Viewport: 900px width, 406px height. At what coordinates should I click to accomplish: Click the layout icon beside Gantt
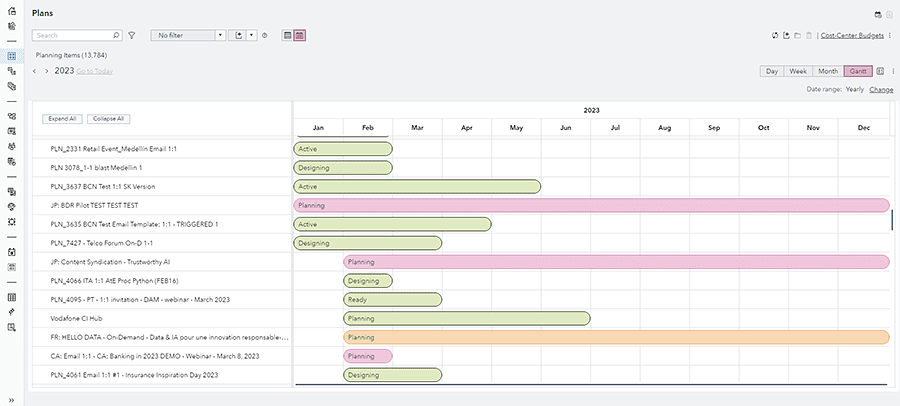click(x=881, y=71)
